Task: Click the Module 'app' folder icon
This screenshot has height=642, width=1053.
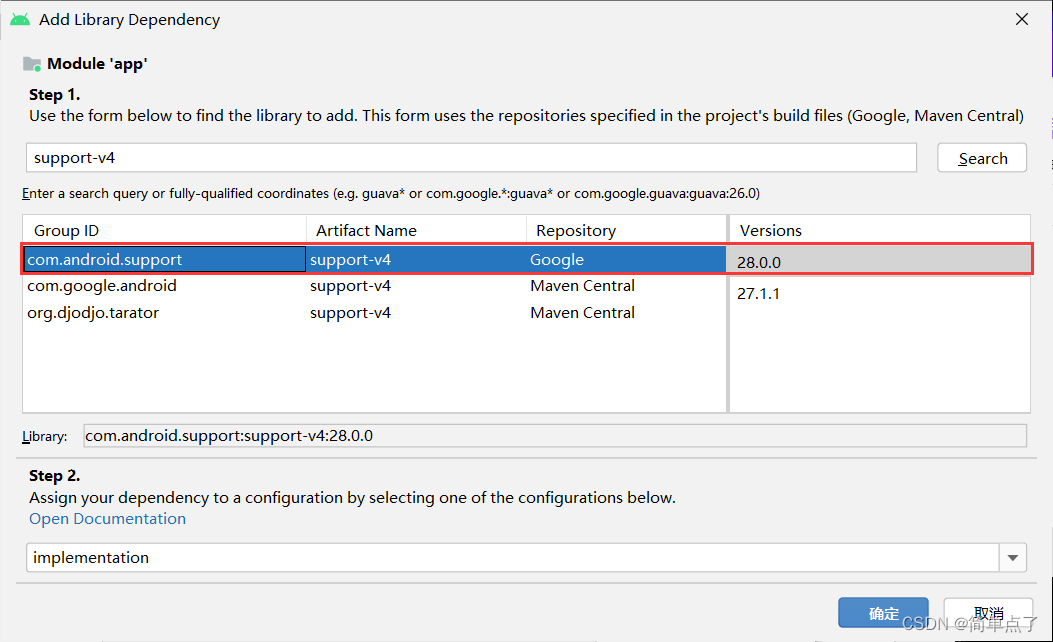Action: point(30,63)
